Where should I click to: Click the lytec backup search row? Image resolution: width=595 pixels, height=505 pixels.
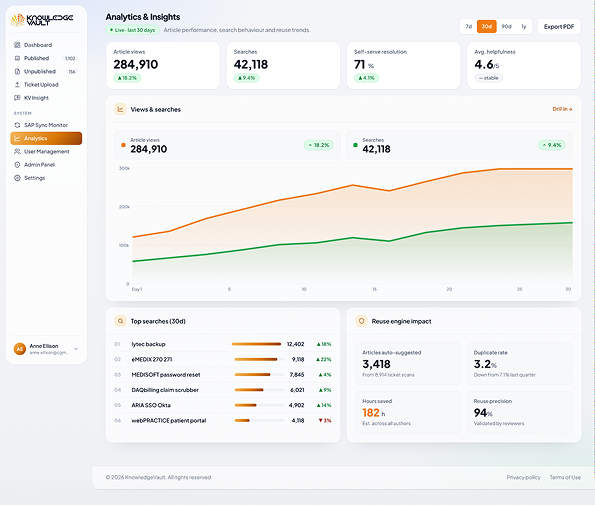[x=223, y=344]
